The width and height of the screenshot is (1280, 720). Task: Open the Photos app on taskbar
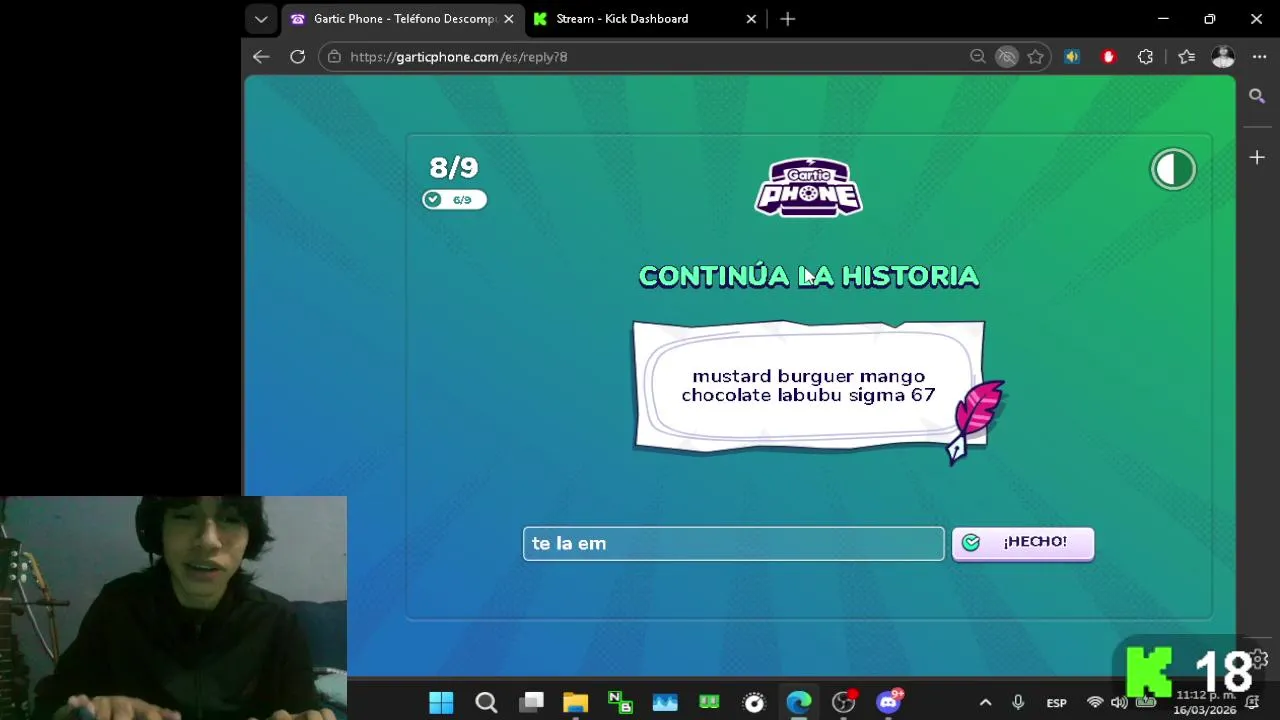[665, 702]
